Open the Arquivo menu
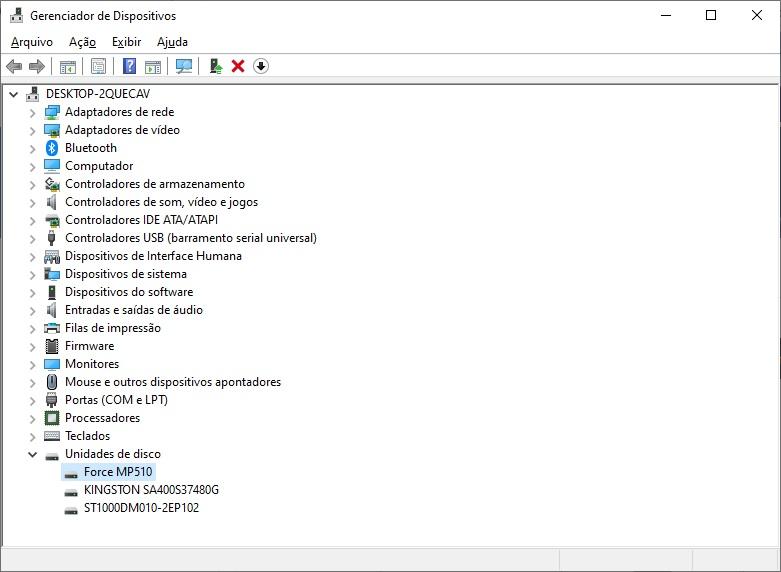The height and width of the screenshot is (572, 781). [x=31, y=42]
